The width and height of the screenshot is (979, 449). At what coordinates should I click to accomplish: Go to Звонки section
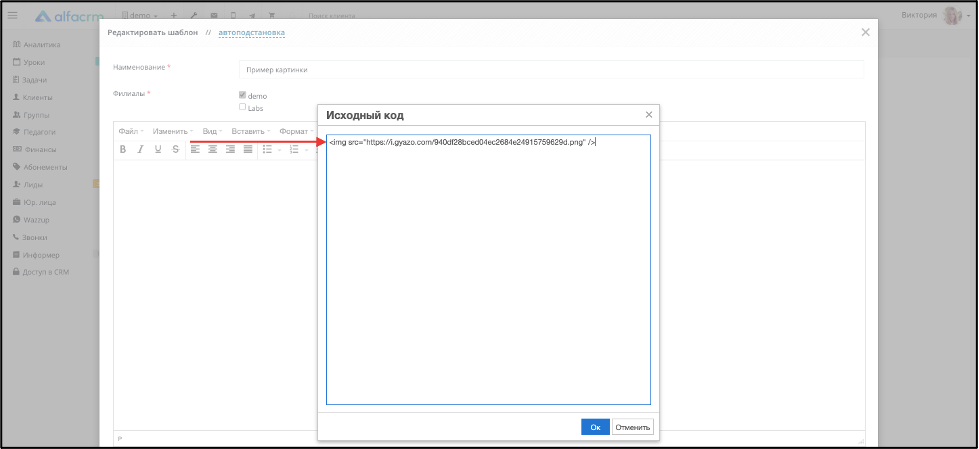tap(30, 237)
